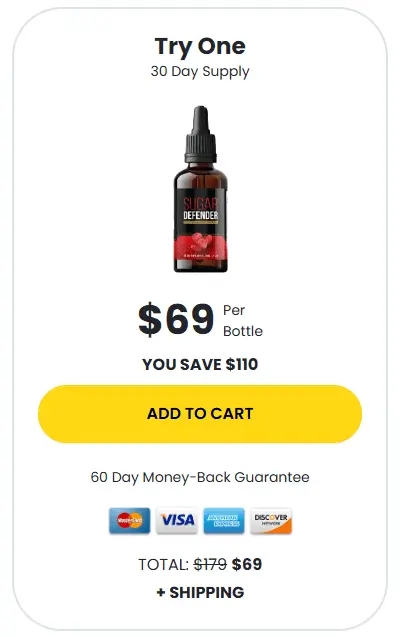
Task: Click the Sugar Defender label on the bottle
Action: pyautogui.click(x=201, y=210)
